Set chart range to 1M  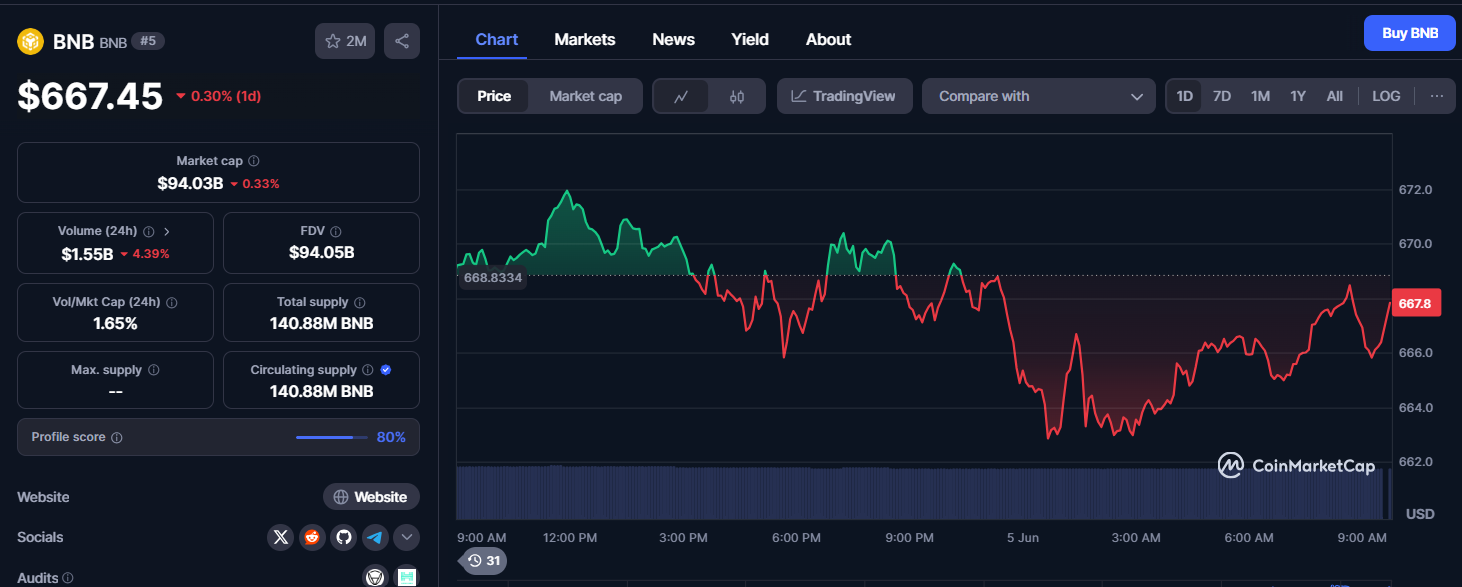(x=1260, y=96)
